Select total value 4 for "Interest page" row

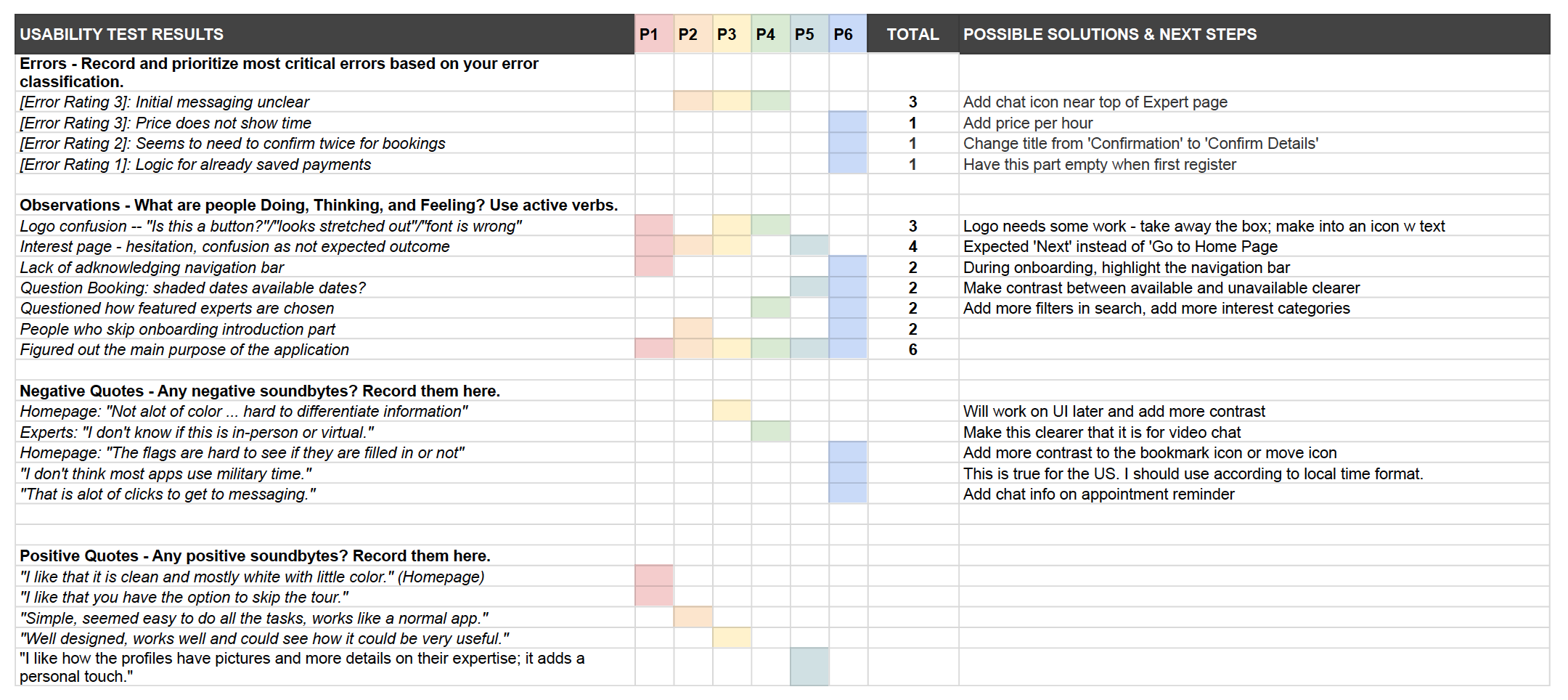click(x=912, y=247)
